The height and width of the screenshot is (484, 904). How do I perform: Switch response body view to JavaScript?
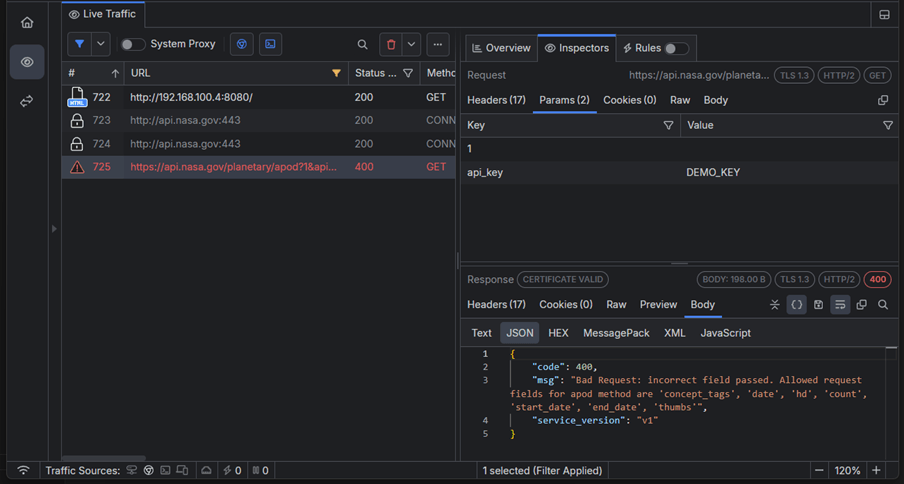coord(725,333)
